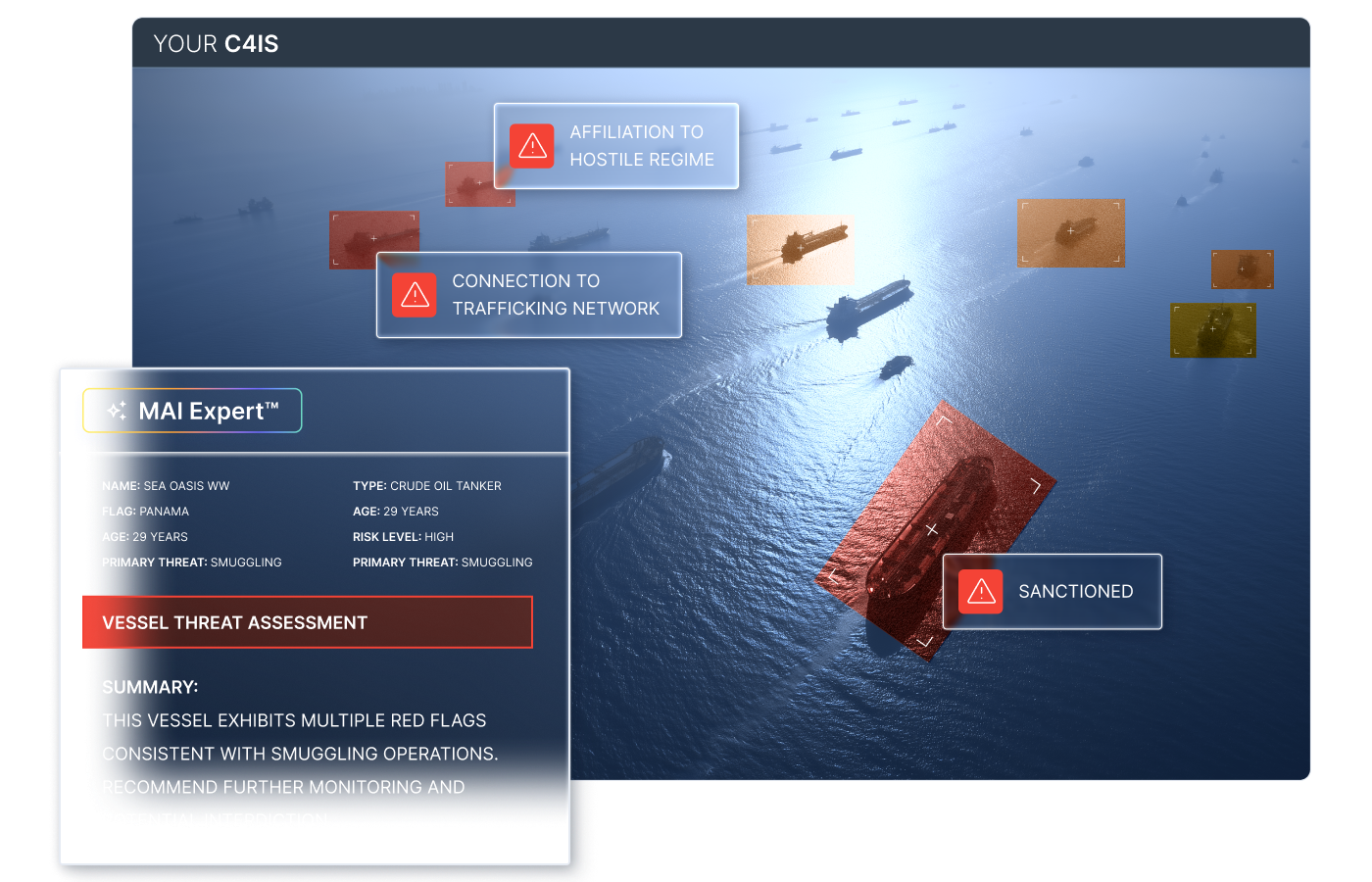This screenshot has height=882, width=1372.
Task: Click the warning triangle in Connection to Trafficking Network
Action: point(415,295)
